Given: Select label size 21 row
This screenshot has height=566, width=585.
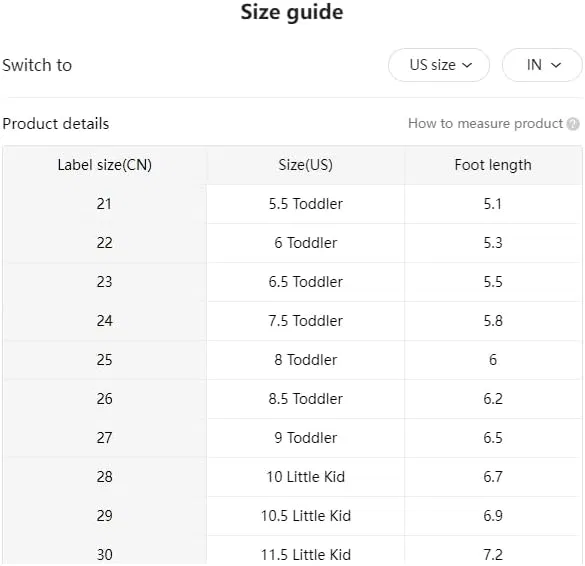Looking at the screenshot, I should [x=292, y=204].
